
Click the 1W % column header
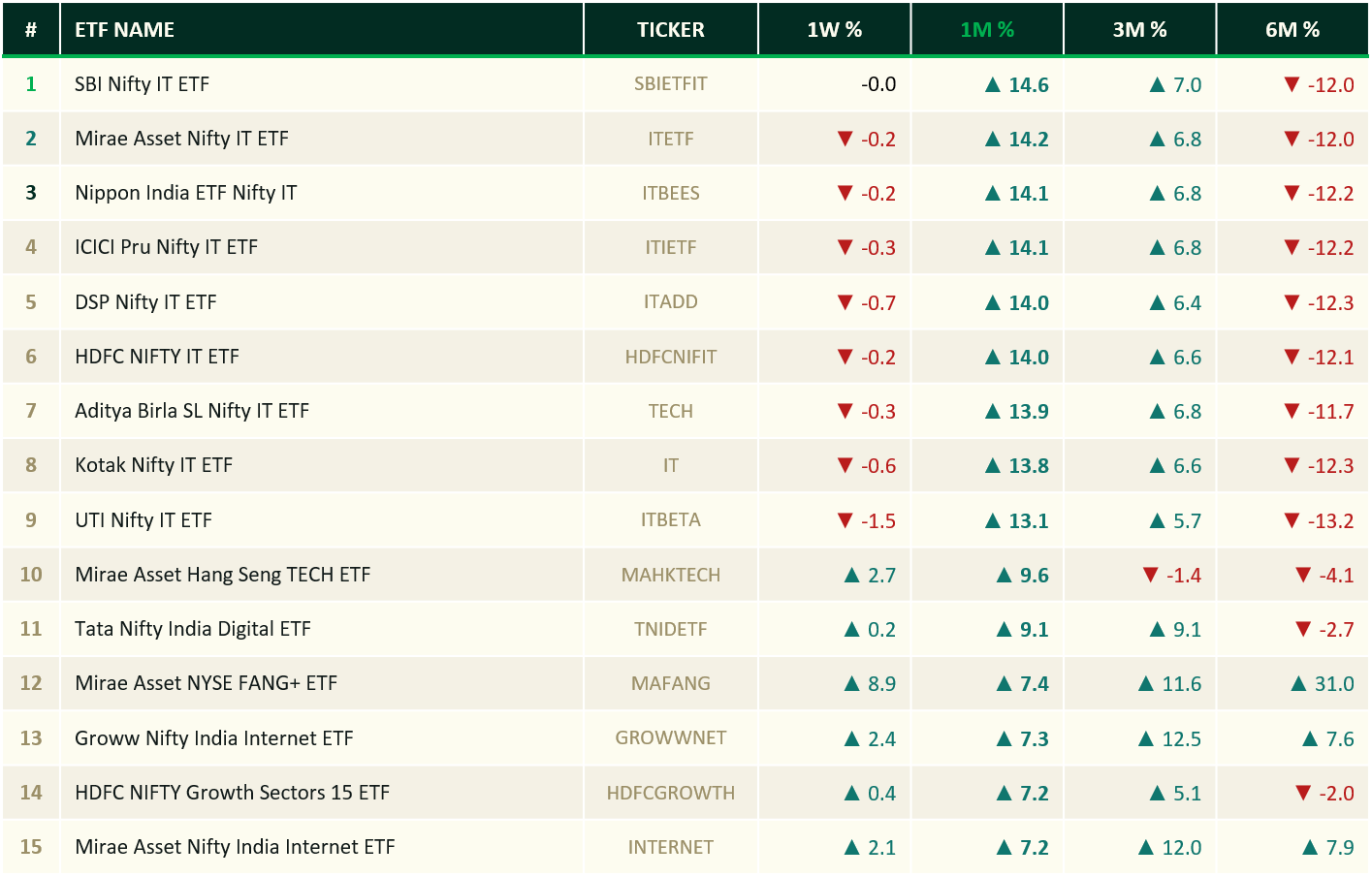[835, 30]
